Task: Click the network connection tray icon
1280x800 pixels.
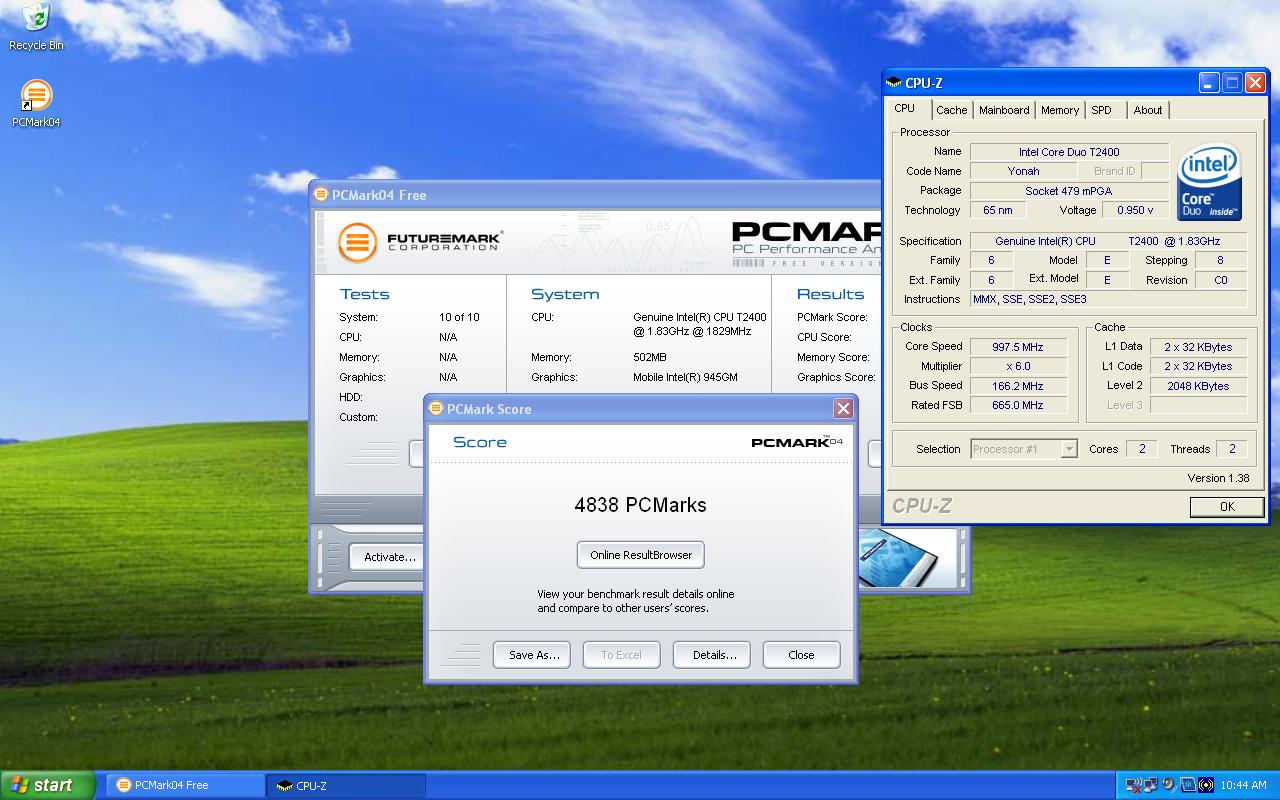Action: [1151, 785]
